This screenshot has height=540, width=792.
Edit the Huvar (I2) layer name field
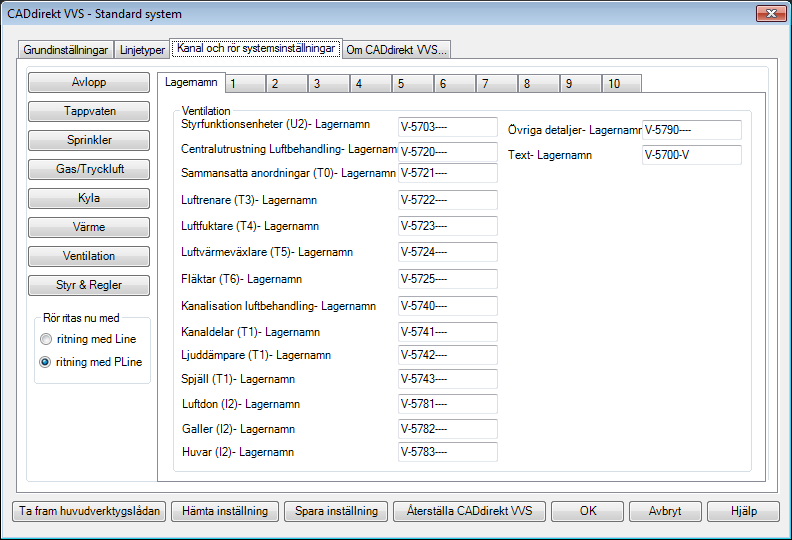point(448,452)
